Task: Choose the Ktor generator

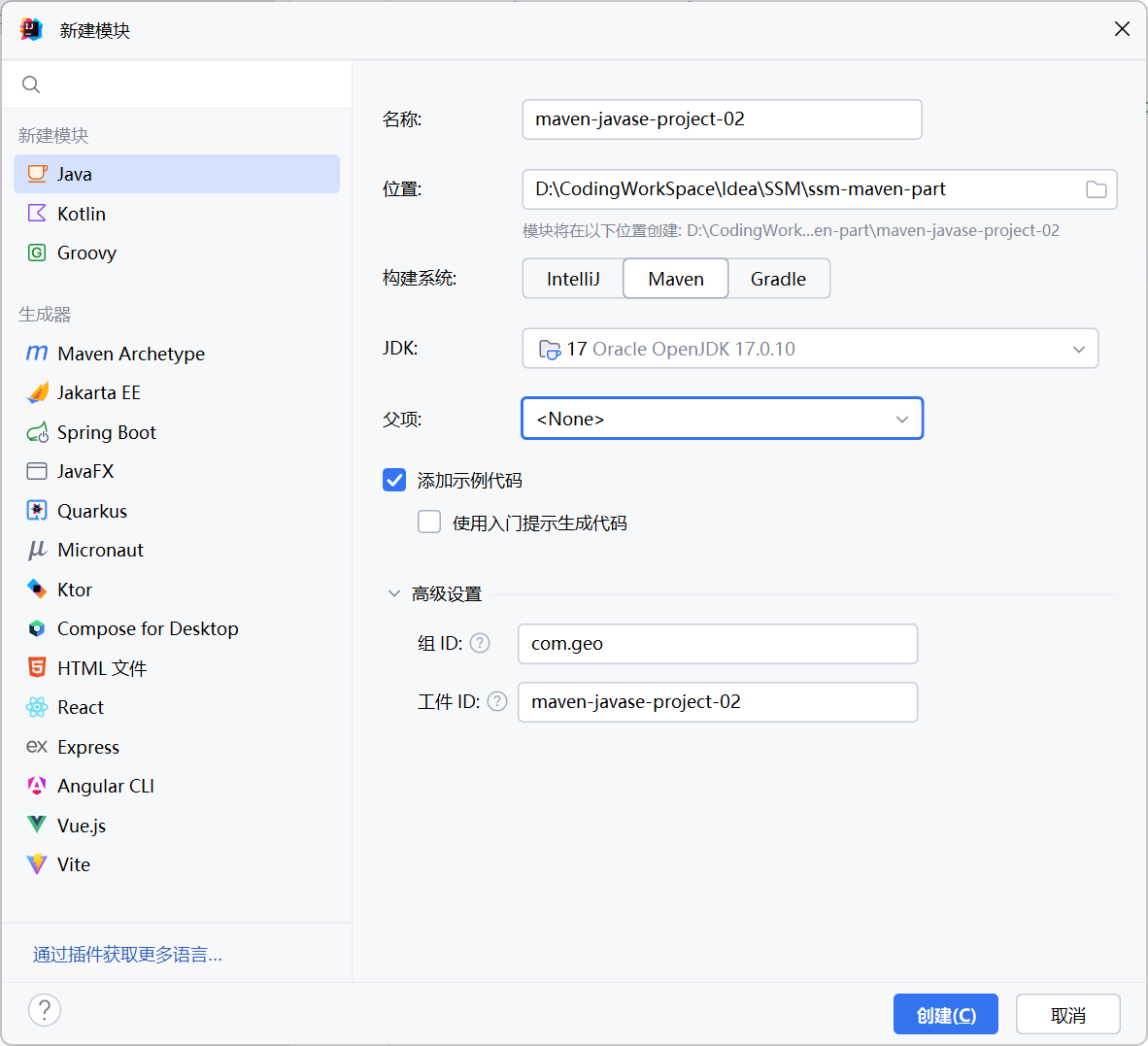Action: point(177,589)
